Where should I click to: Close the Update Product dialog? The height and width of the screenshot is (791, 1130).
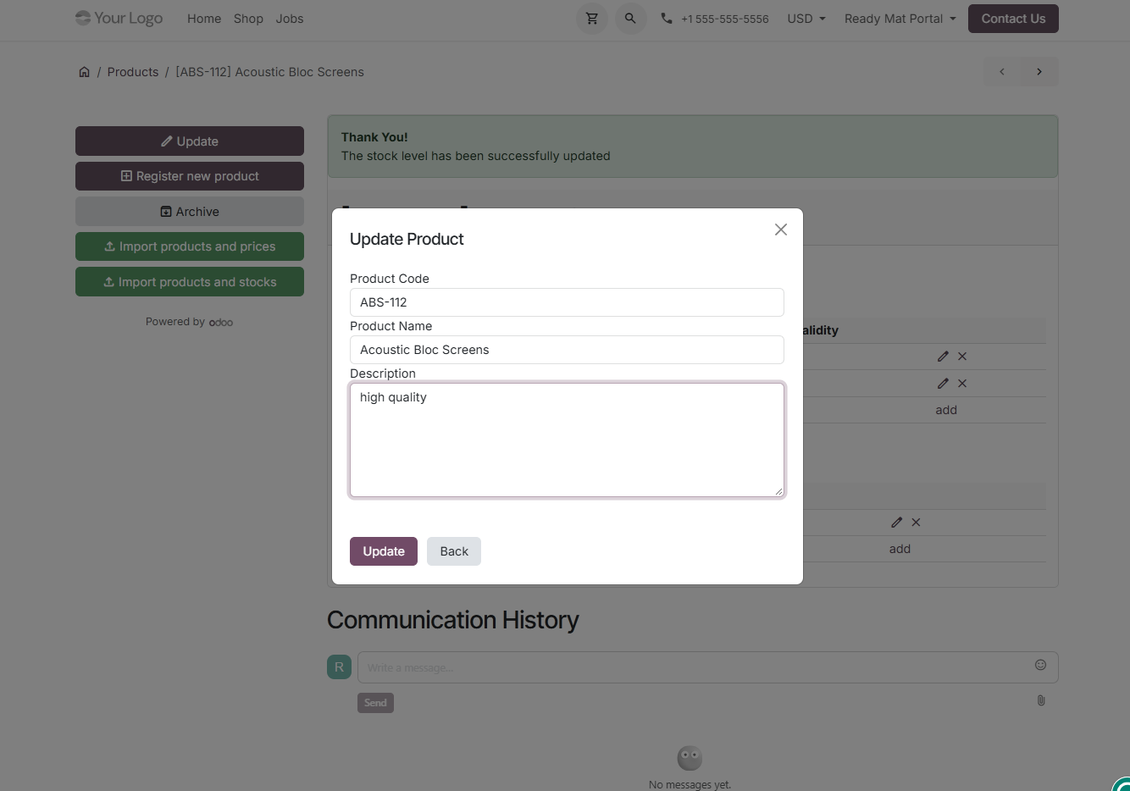(780, 230)
